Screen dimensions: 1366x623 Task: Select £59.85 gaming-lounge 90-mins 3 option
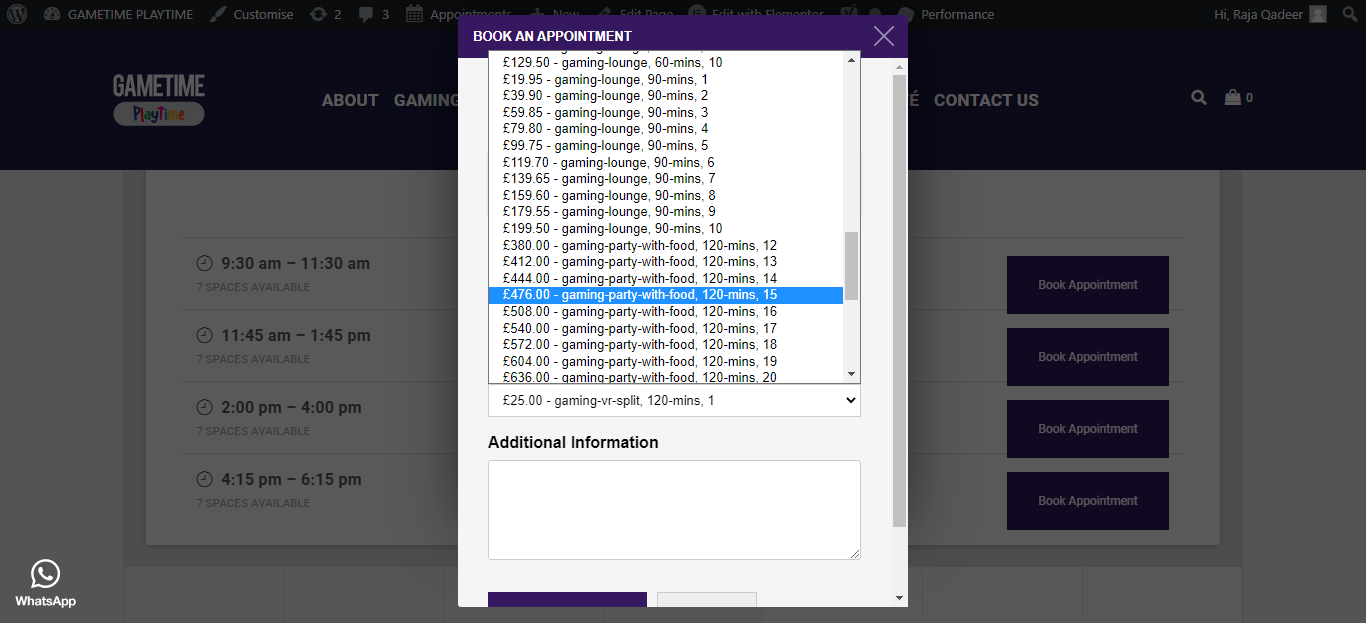click(x=665, y=112)
